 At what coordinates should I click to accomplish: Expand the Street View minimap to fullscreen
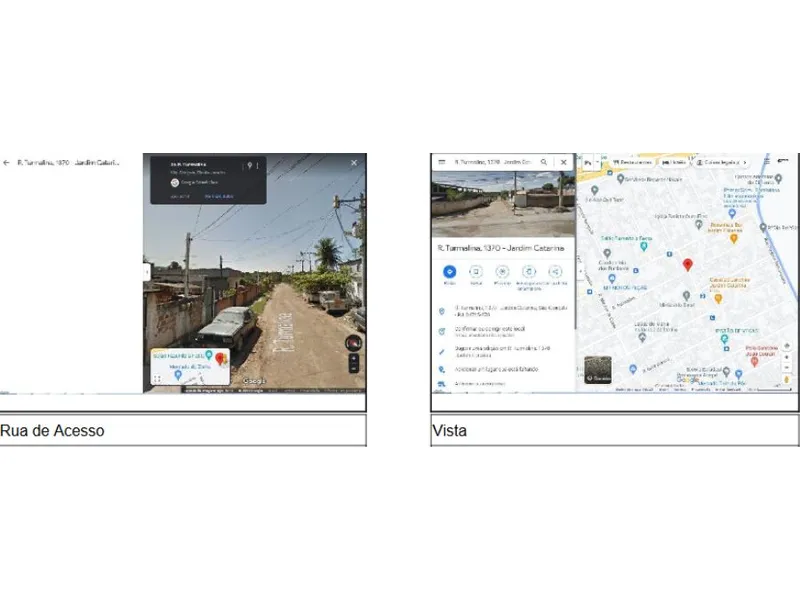pyautogui.click(x=157, y=379)
